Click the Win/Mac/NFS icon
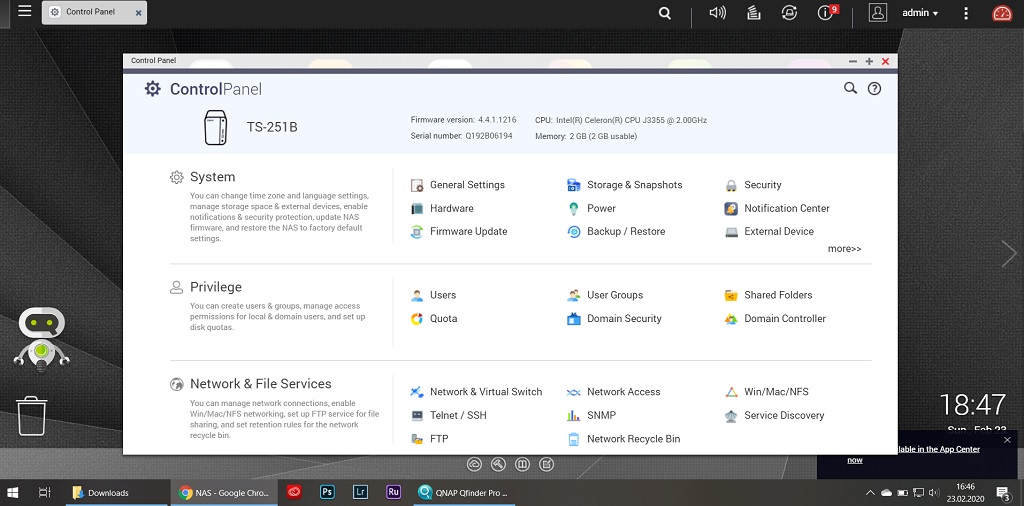1024x506 pixels. tap(731, 392)
